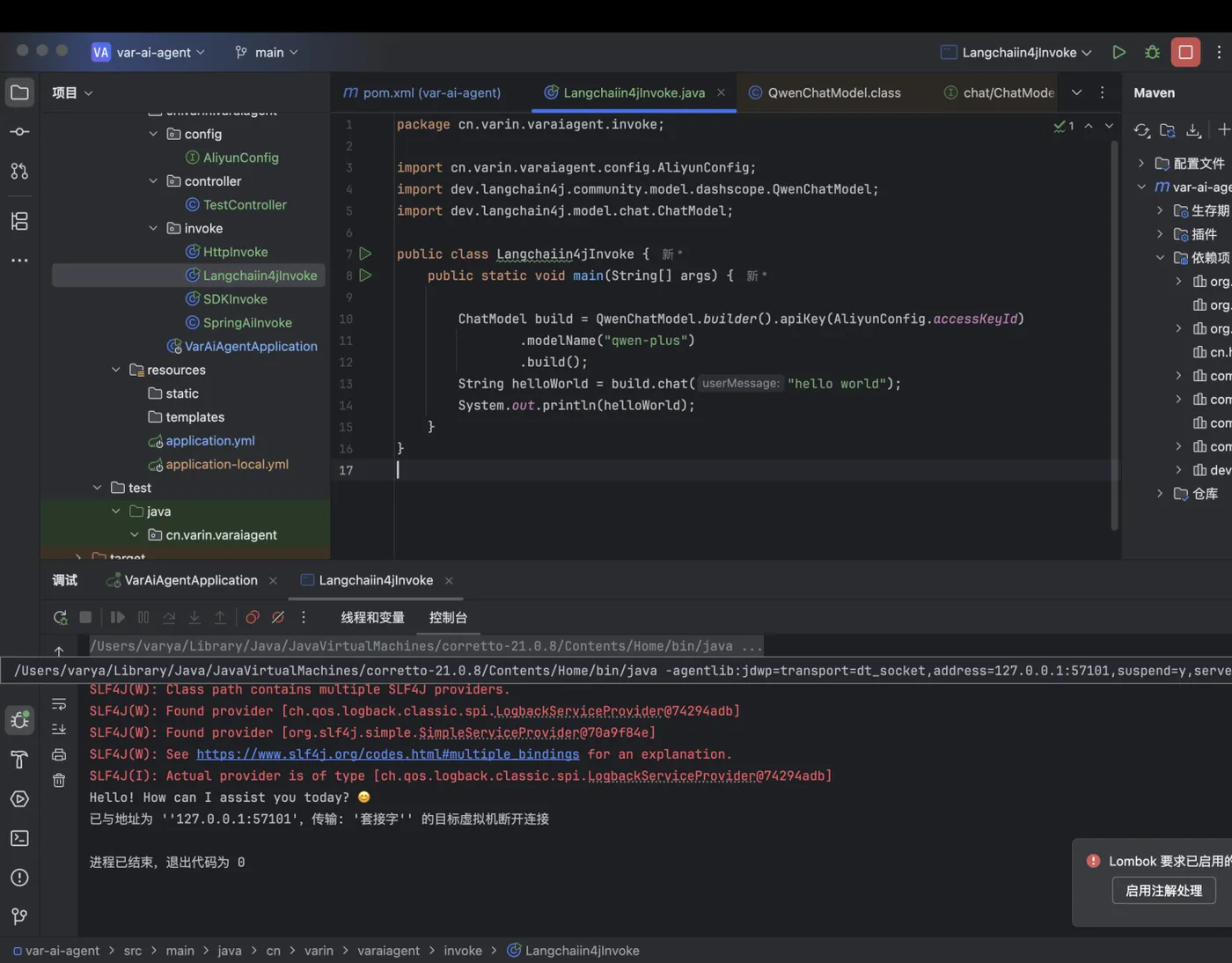1232x963 pixels.
Task: Stop the running process with red square
Action: (1185, 53)
